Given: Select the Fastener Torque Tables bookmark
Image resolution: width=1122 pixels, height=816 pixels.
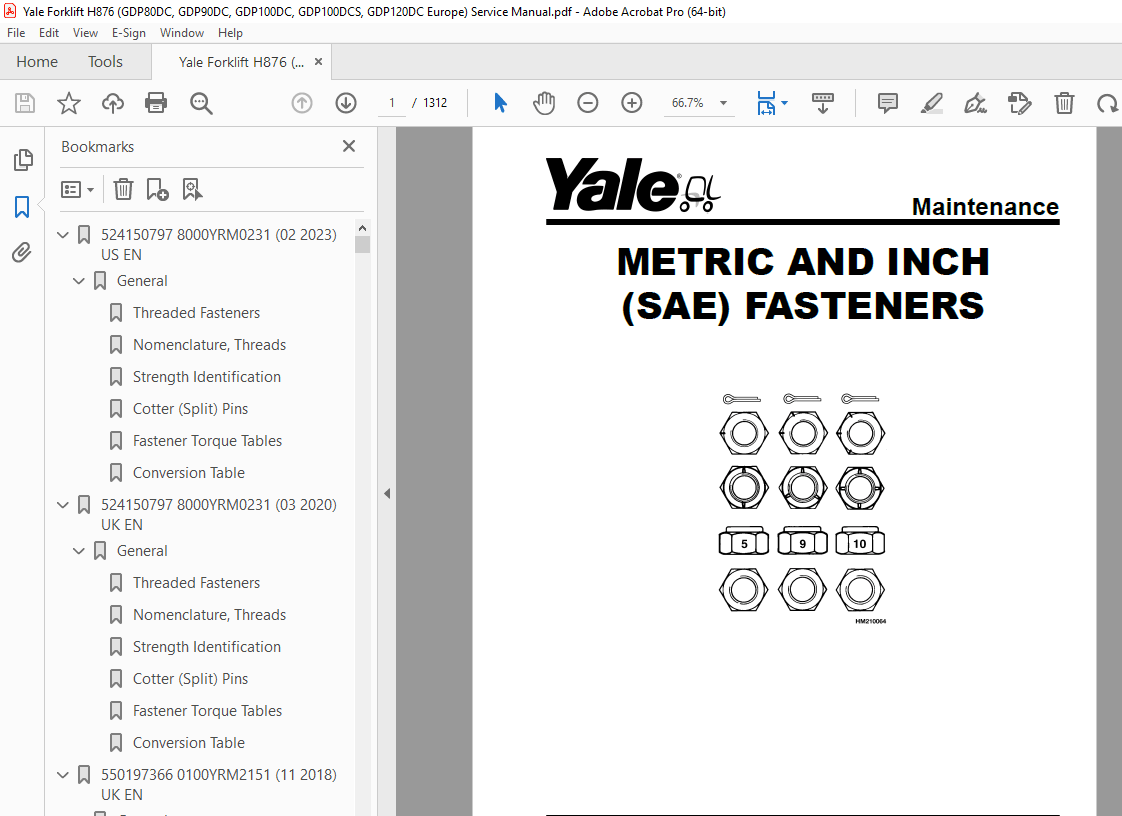Looking at the screenshot, I should [208, 440].
